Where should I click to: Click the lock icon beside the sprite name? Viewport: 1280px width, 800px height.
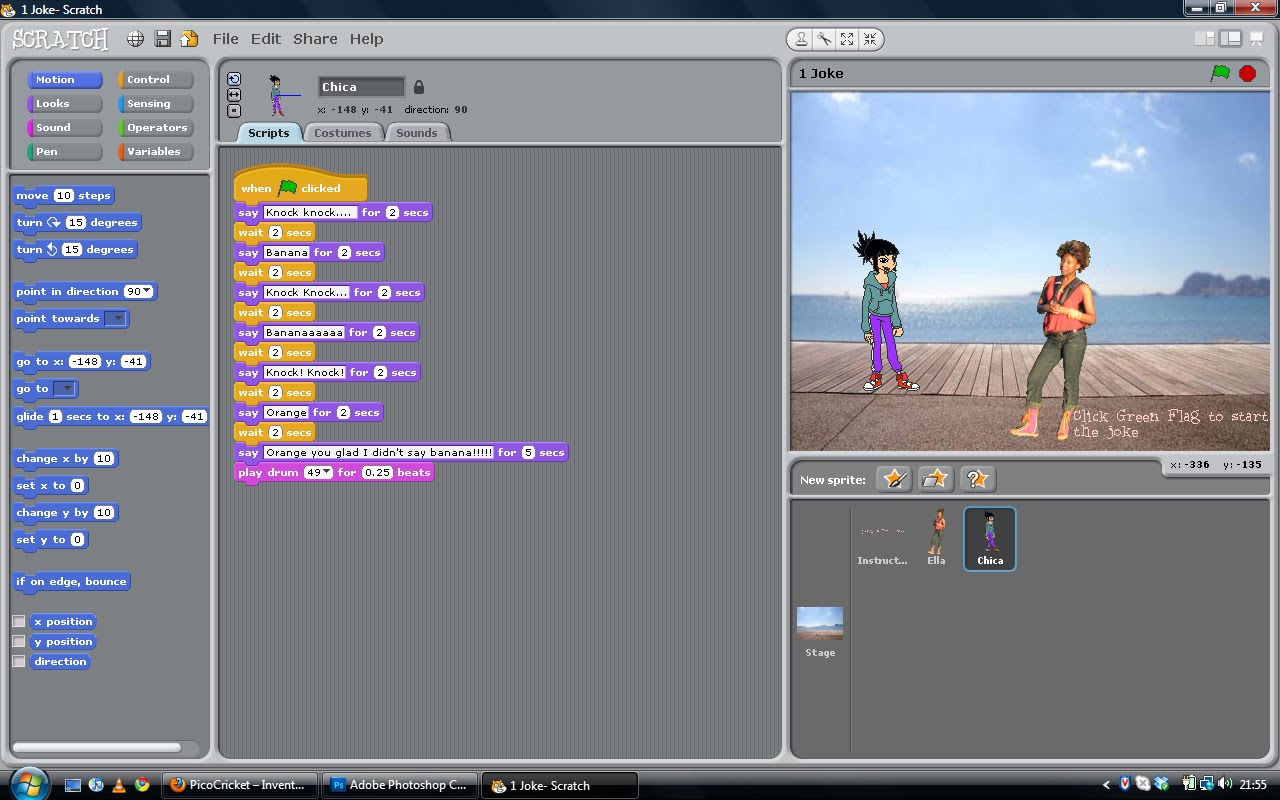coord(419,87)
